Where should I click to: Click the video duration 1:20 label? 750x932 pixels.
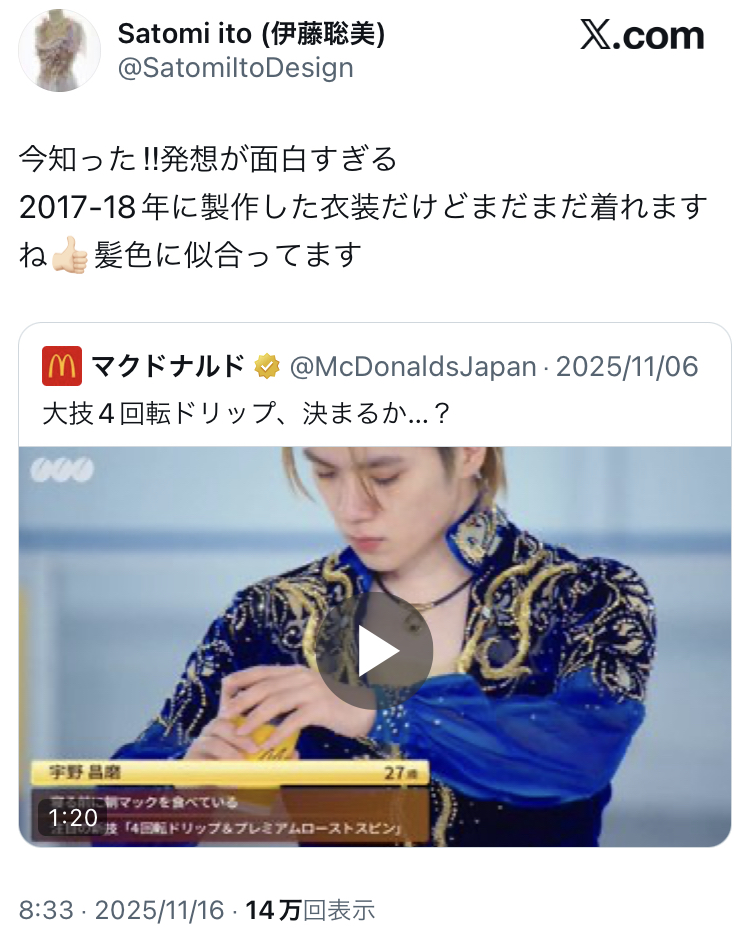point(73,817)
